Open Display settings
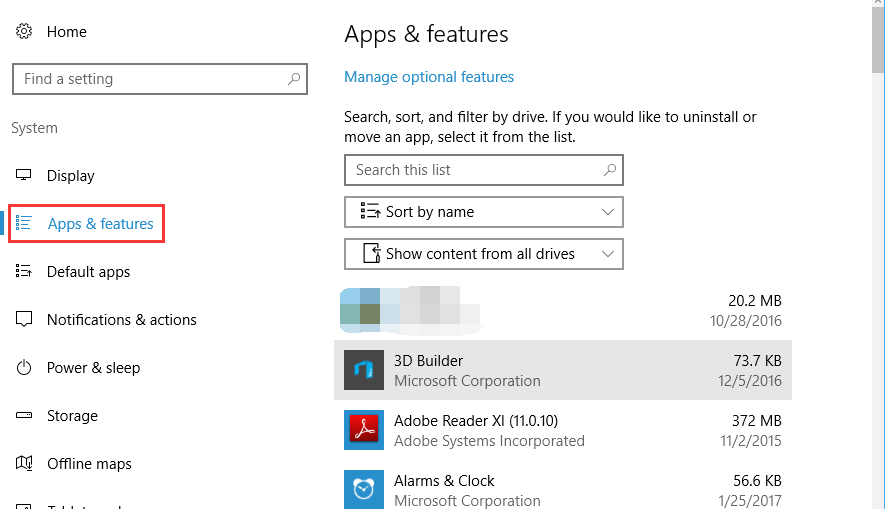 pos(71,175)
